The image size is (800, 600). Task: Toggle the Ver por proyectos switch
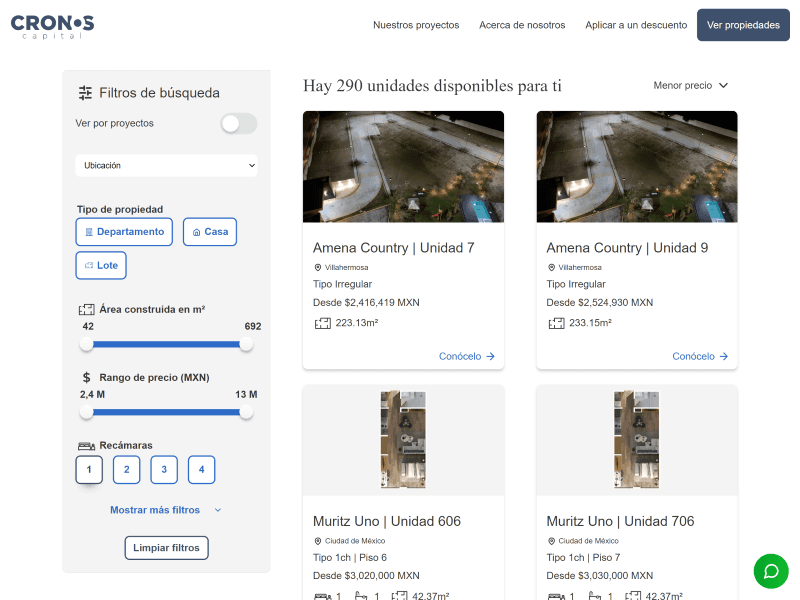pos(239,123)
